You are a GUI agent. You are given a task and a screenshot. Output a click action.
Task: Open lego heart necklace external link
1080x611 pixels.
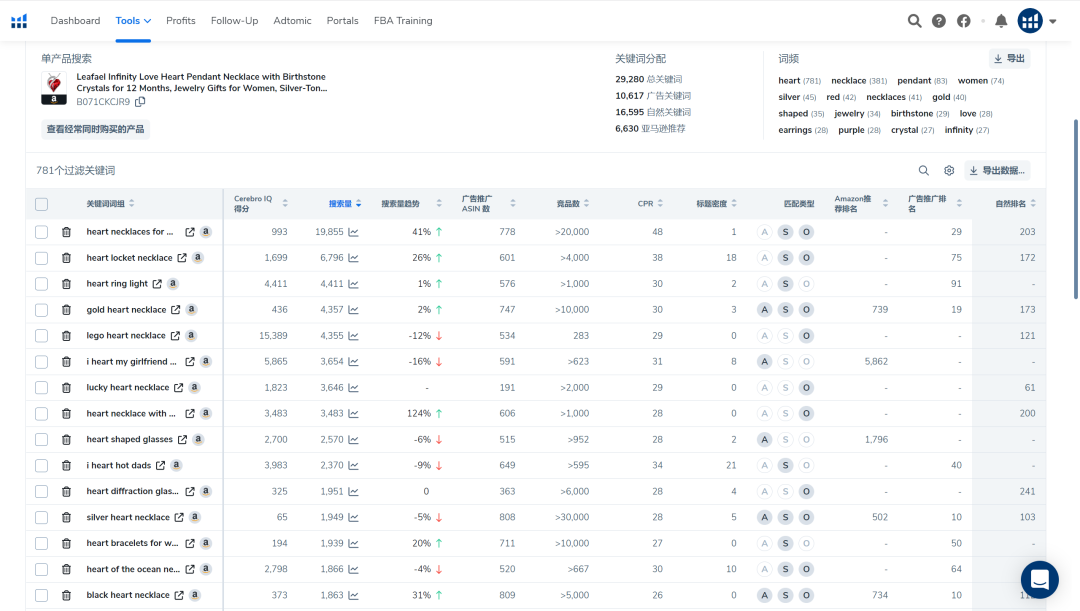pos(175,335)
